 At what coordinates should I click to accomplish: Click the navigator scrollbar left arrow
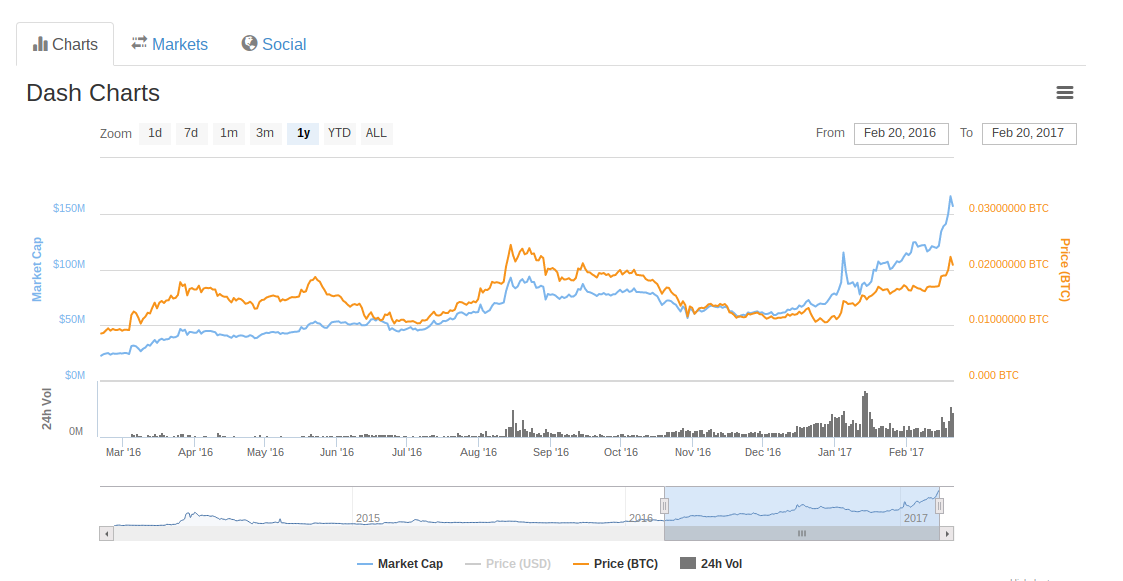click(x=107, y=534)
